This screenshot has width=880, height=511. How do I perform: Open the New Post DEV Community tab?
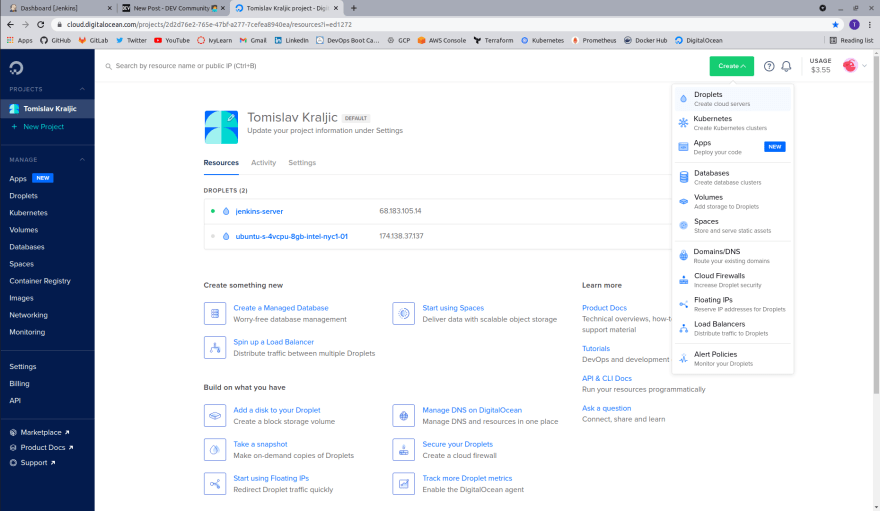(173, 8)
